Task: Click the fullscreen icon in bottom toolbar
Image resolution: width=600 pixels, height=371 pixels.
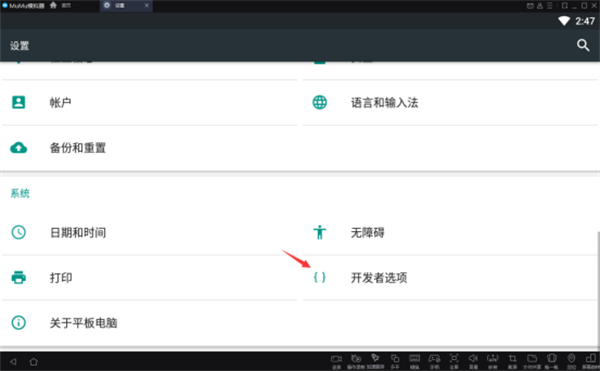Action: (454, 358)
